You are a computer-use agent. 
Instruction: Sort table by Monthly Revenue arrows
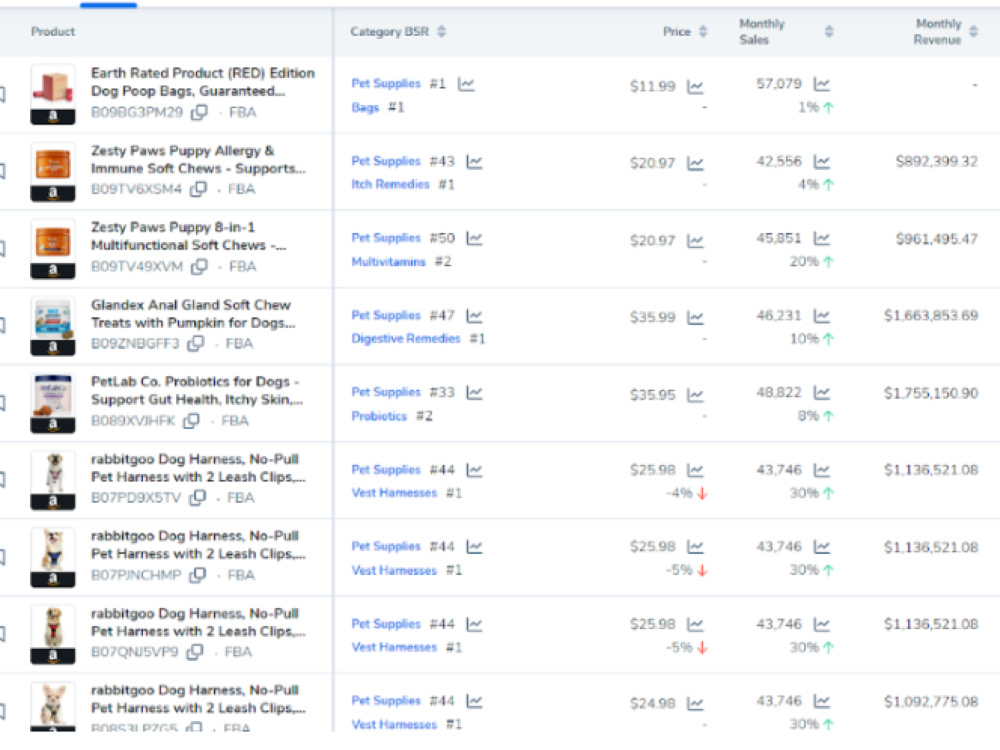[973, 31]
